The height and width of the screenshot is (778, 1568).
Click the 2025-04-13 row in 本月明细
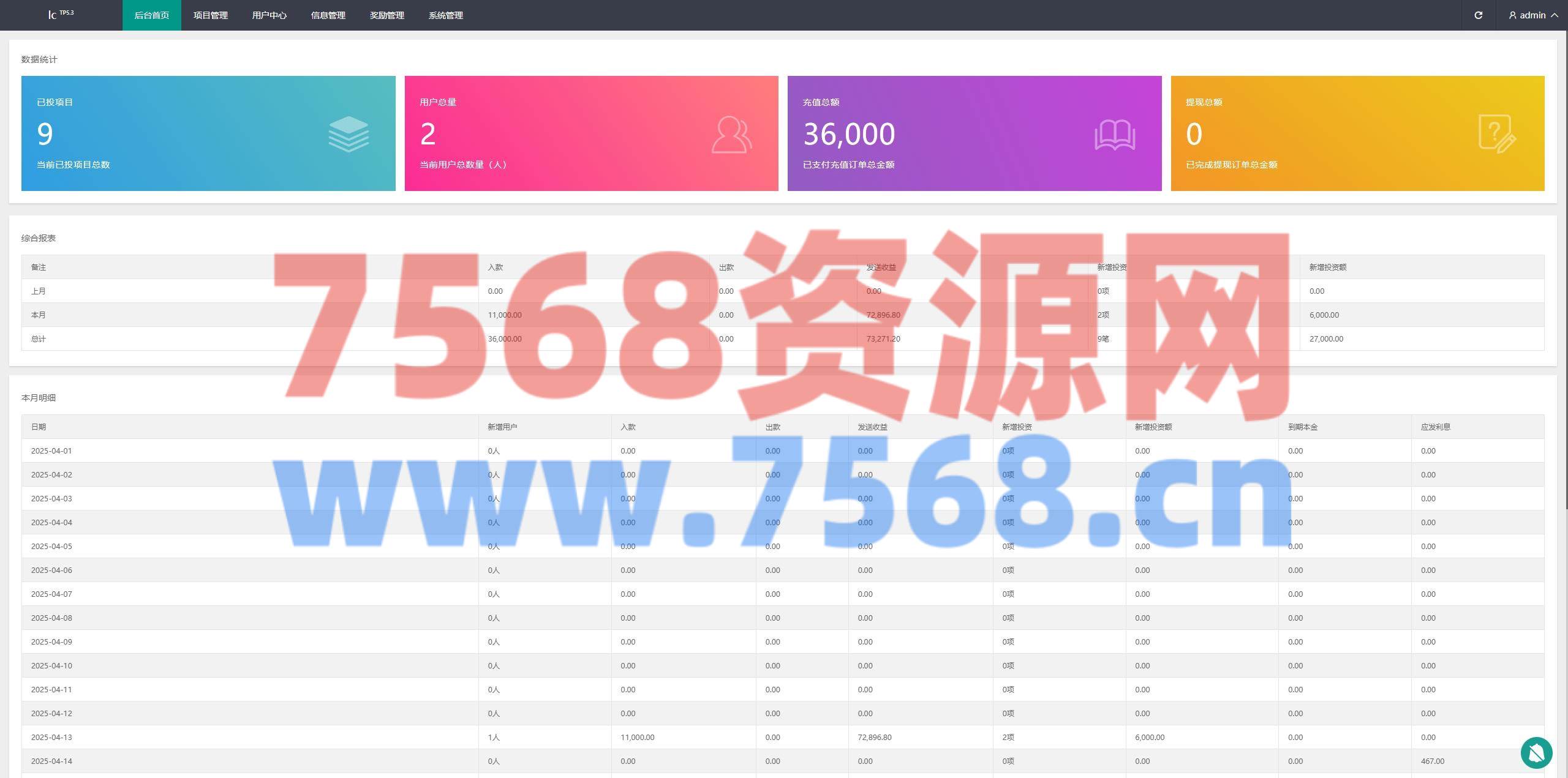click(245, 737)
